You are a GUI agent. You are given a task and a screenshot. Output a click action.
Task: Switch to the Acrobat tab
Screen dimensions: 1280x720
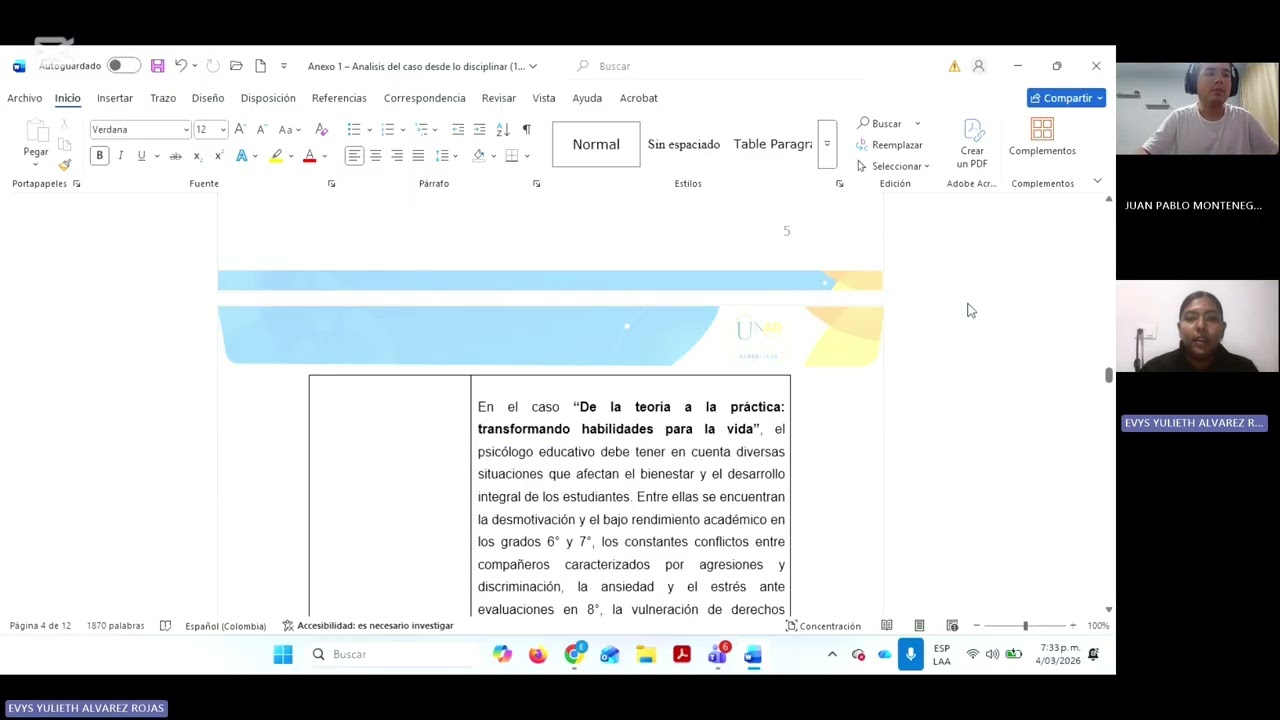(638, 98)
